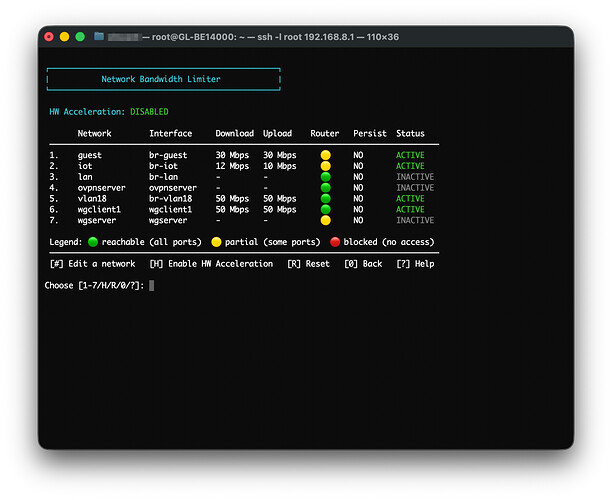The image size is (611, 500).
Task: Click the terminal window title text
Action: tap(271, 37)
